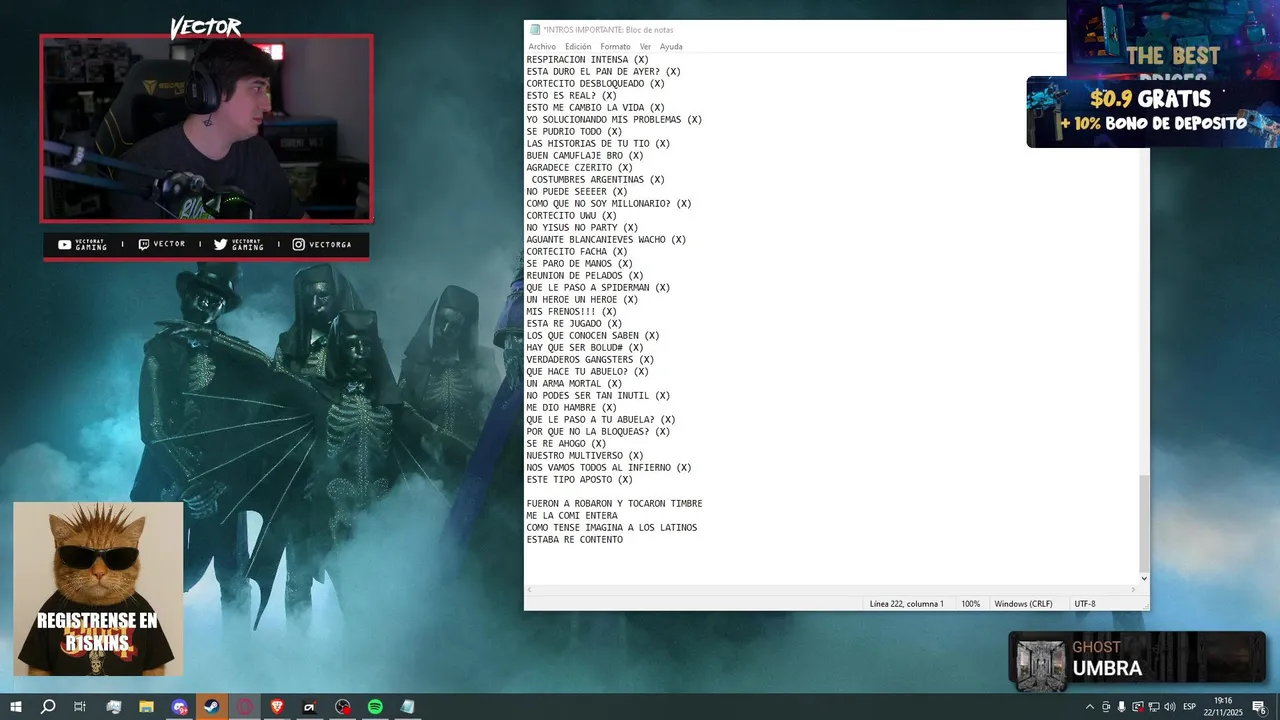Click the line 'ESTA DURO EL PAN DE AYER? (X)'
Screen dimensions: 1280x720
pos(604,72)
